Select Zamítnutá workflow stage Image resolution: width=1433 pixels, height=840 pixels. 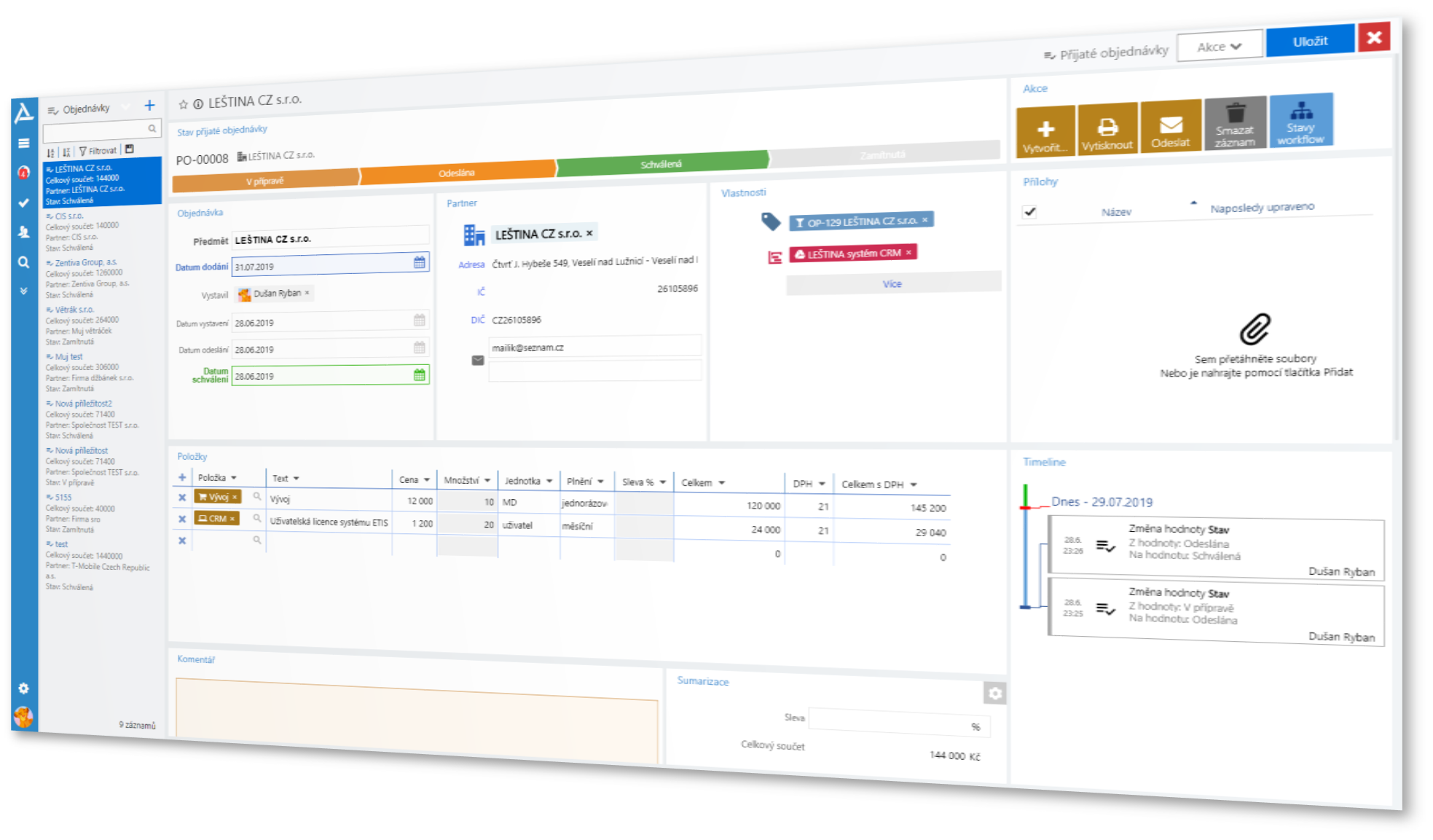coord(884,154)
